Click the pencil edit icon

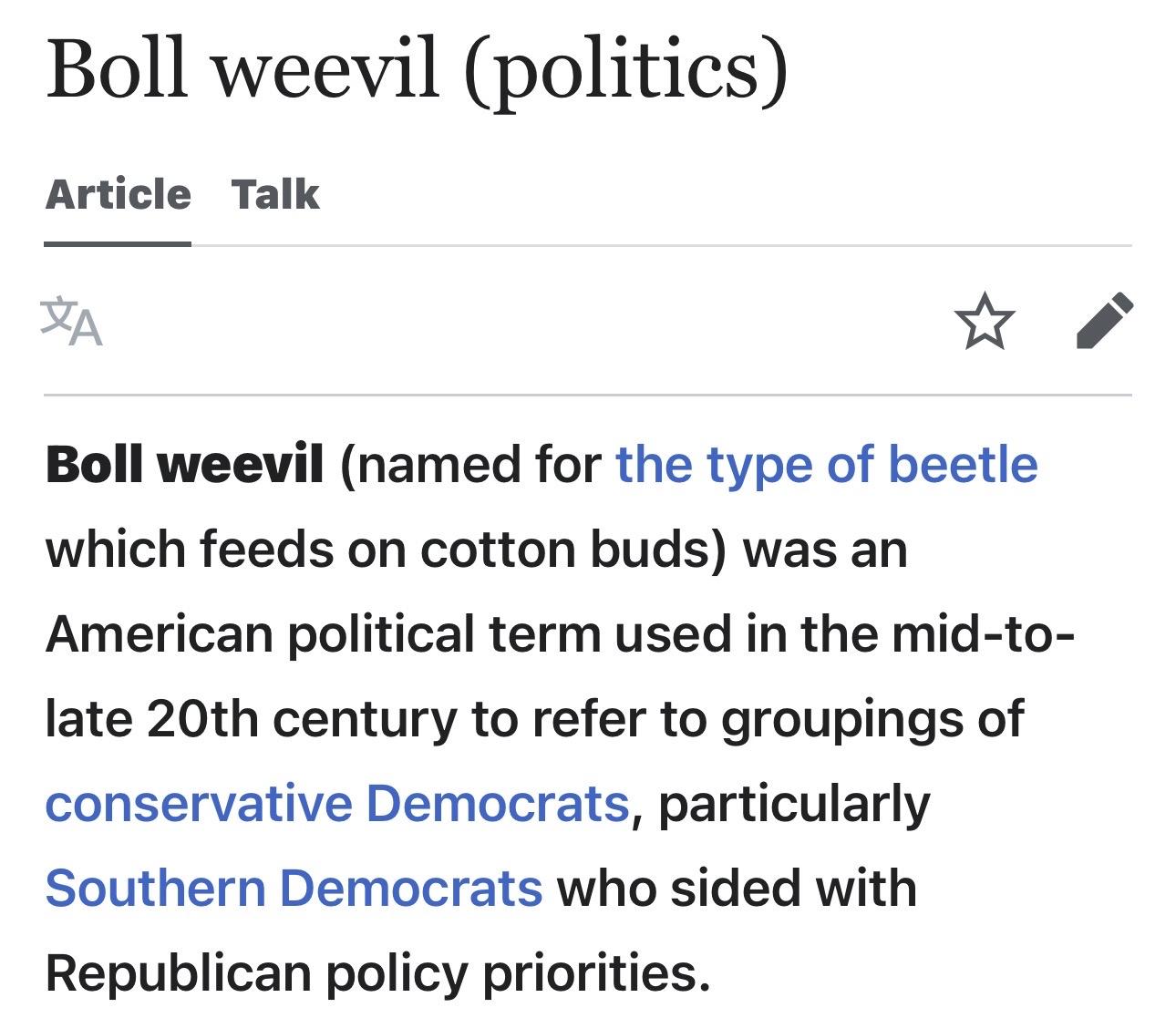[1104, 321]
